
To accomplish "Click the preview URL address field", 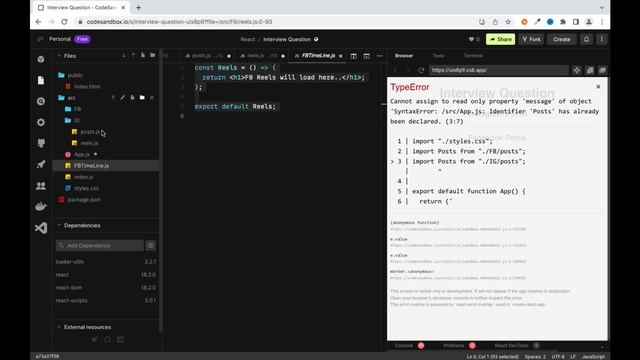I will [x=498, y=70].
